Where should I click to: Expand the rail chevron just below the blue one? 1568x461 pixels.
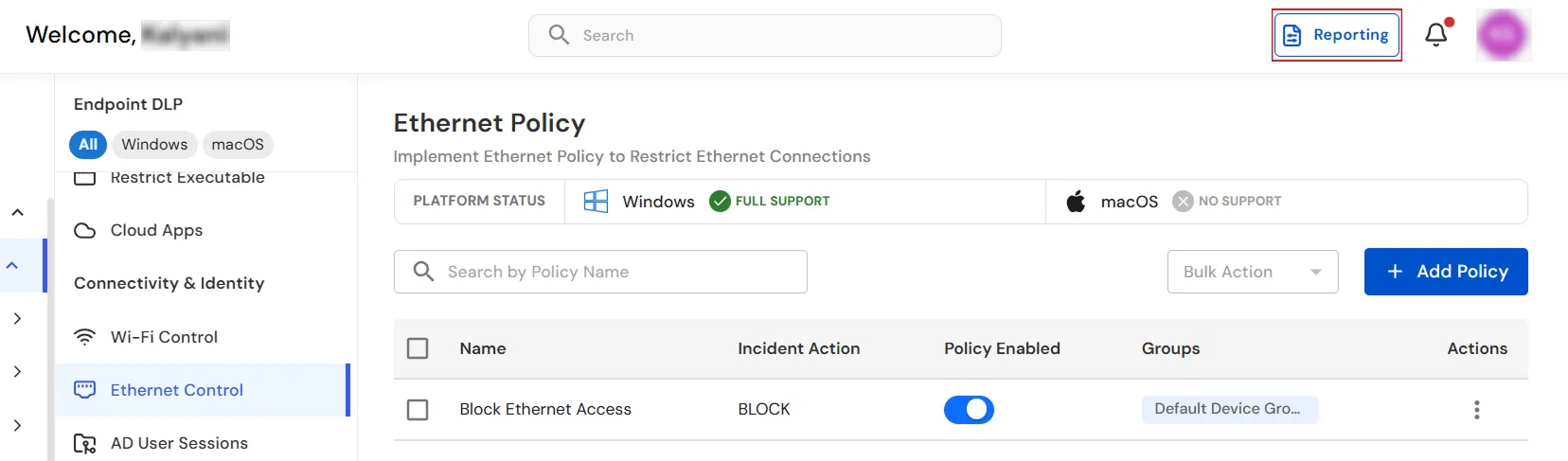tap(17, 318)
